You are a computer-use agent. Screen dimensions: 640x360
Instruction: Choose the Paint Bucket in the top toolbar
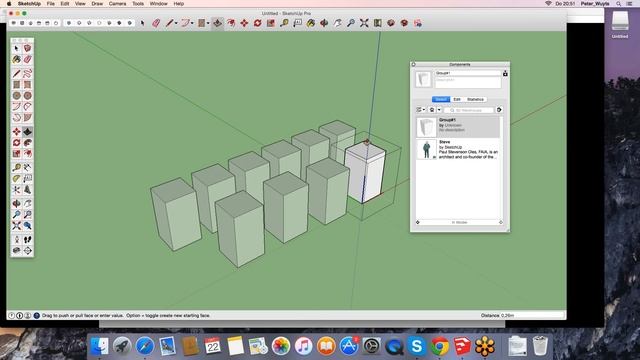311,23
